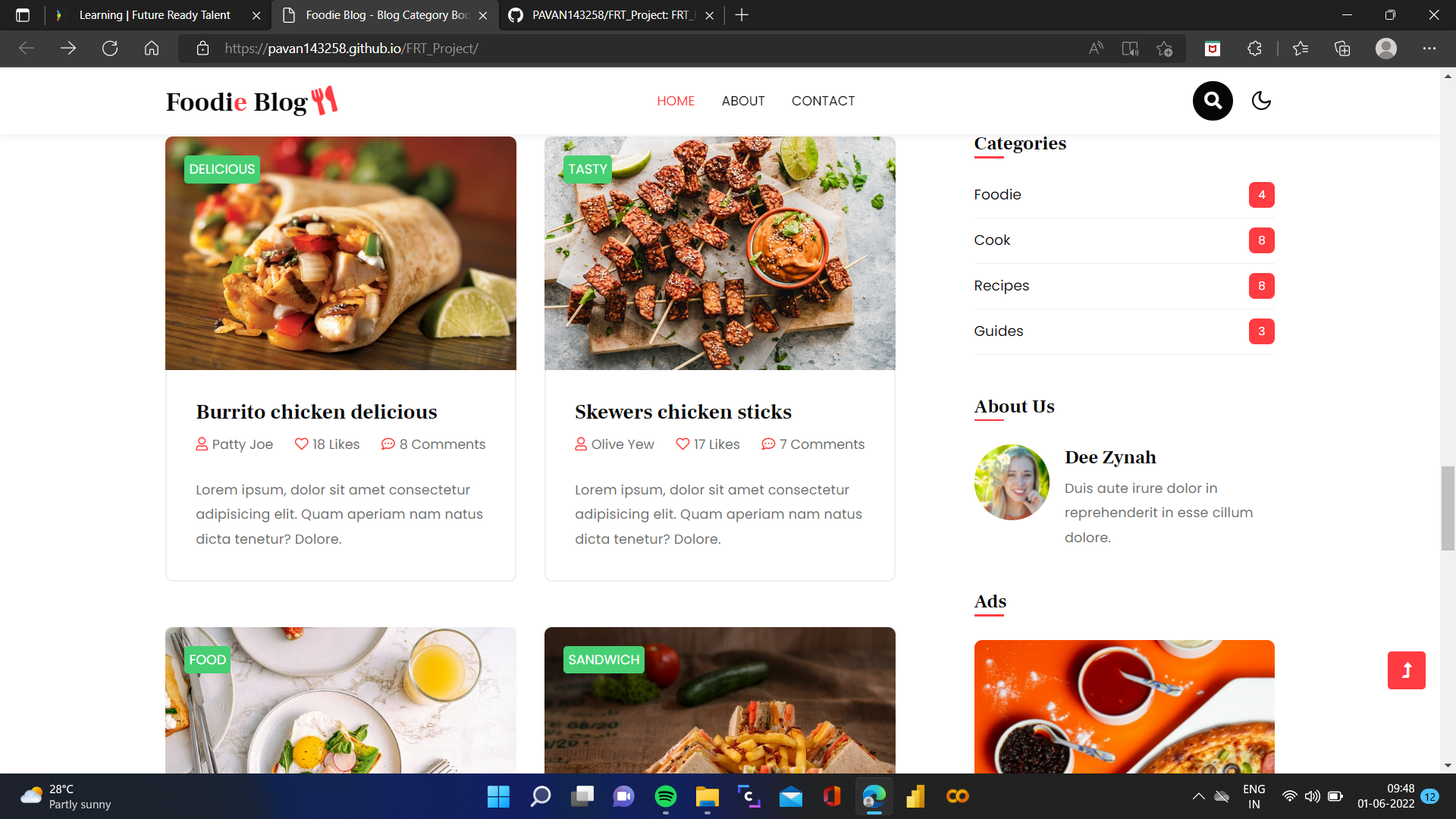The height and width of the screenshot is (819, 1456).
Task: Click the Foodie Blog logo
Action: (x=252, y=101)
